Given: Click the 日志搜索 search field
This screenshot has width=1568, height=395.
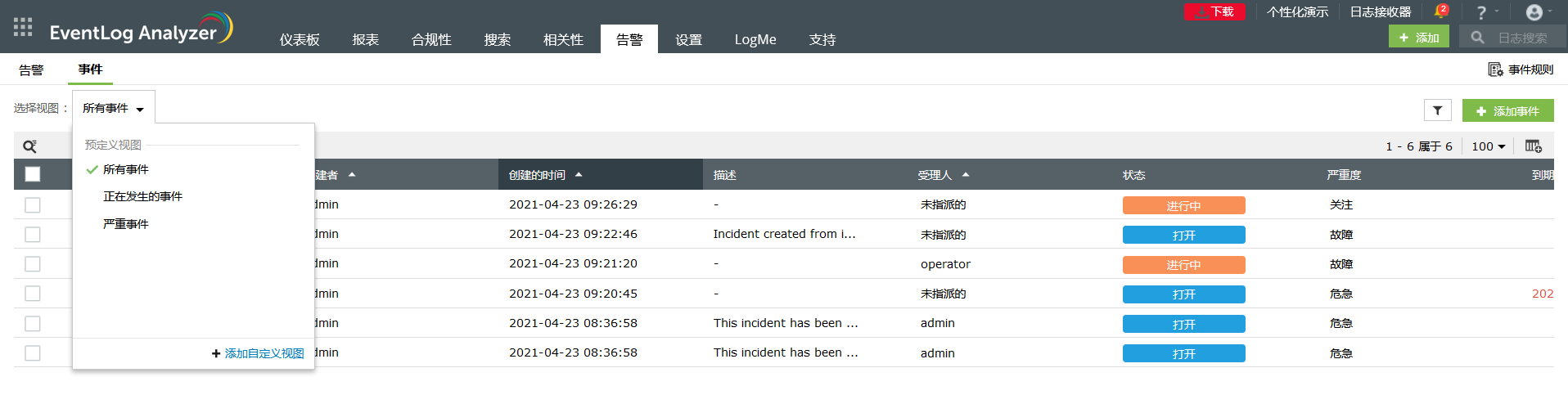Looking at the screenshot, I should [1521, 38].
